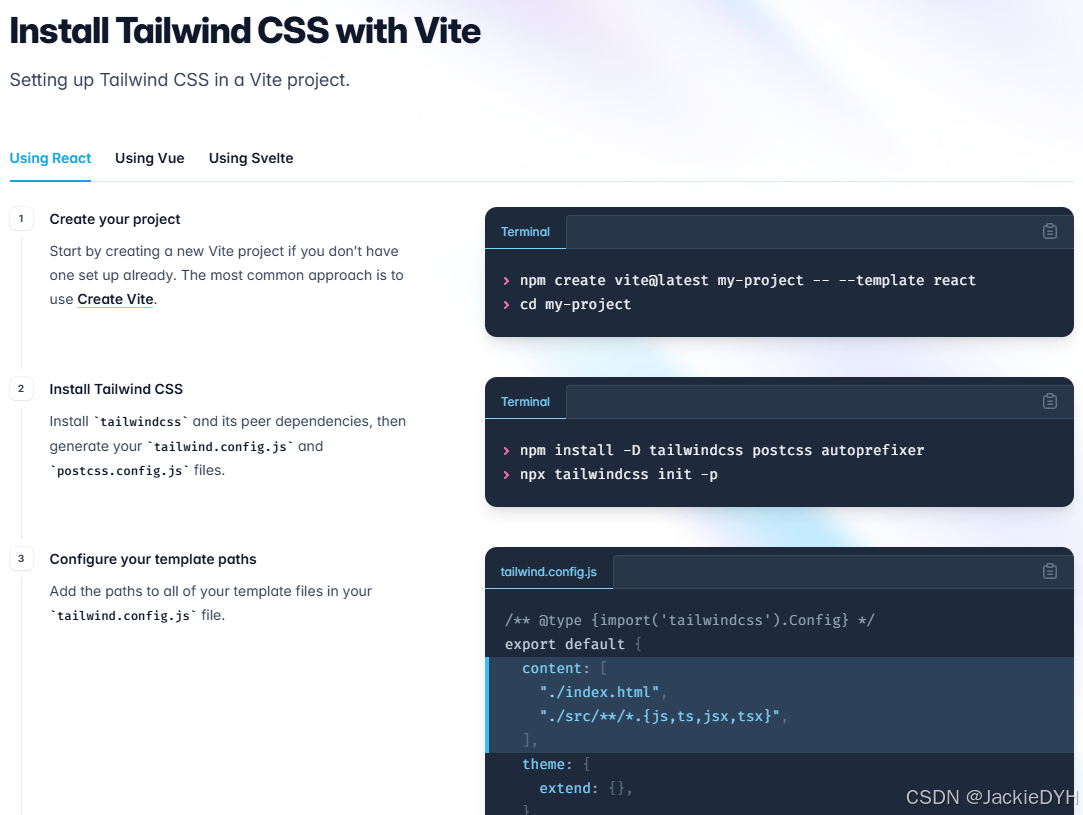Viewport: 1083px width, 815px height.
Task: Copy the tailwind.config.js code snippet
Action: click(x=1049, y=569)
